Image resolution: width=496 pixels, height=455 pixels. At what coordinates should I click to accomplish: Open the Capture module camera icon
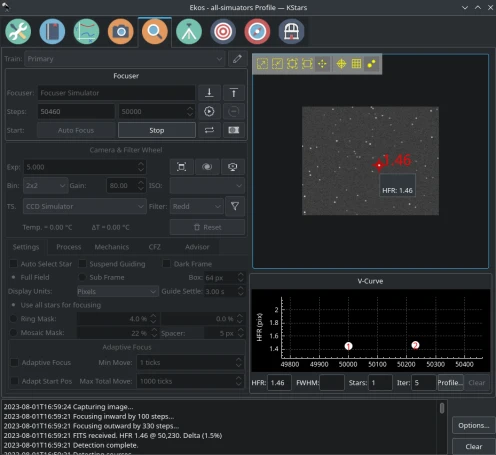pos(121,32)
